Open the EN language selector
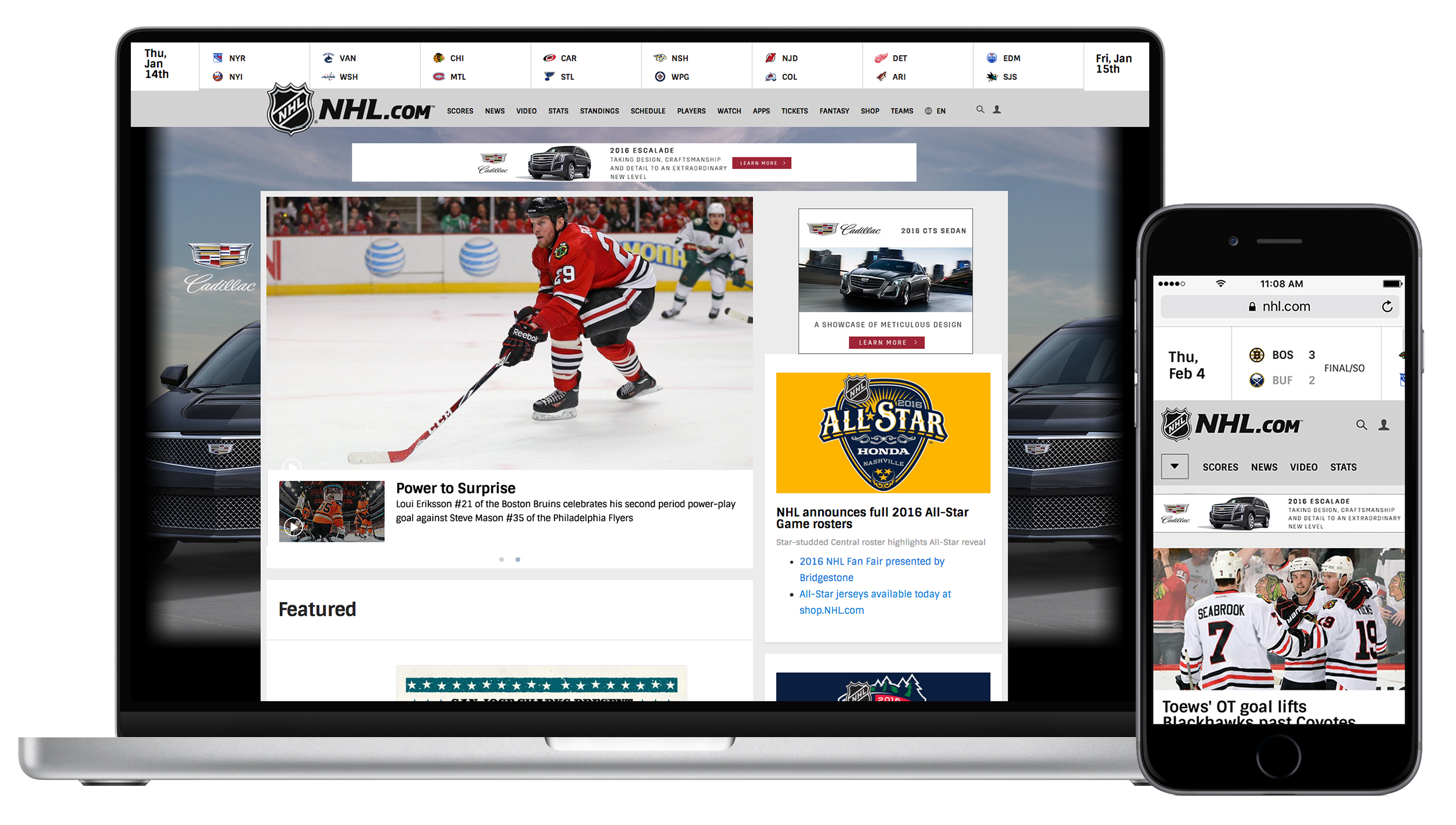 (941, 111)
